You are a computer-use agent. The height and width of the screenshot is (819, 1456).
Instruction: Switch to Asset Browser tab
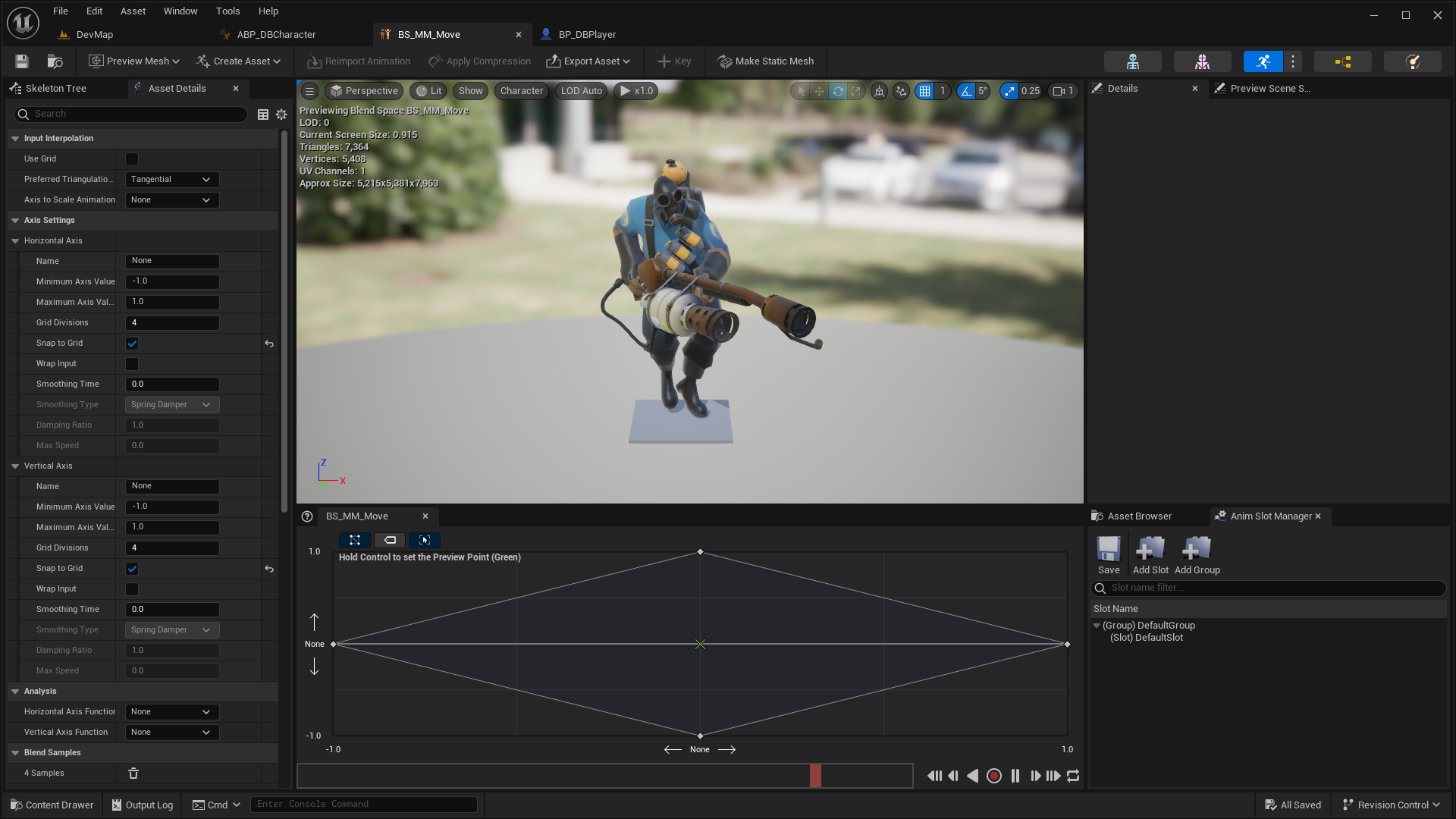[x=1140, y=516]
